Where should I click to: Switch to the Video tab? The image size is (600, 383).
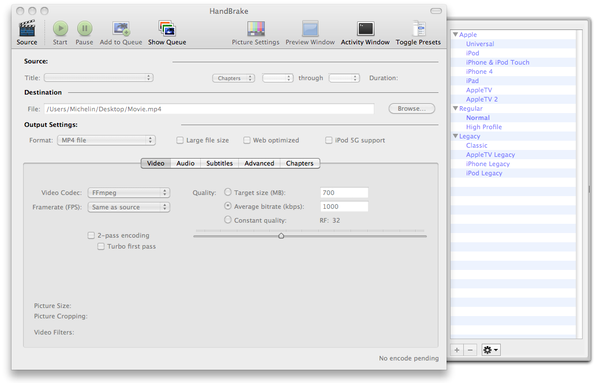click(156, 163)
